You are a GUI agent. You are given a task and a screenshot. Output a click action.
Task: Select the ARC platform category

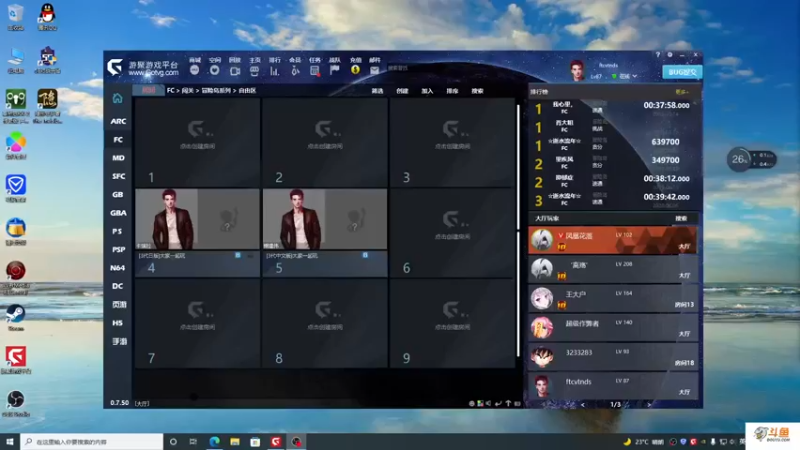pyautogui.click(x=118, y=121)
